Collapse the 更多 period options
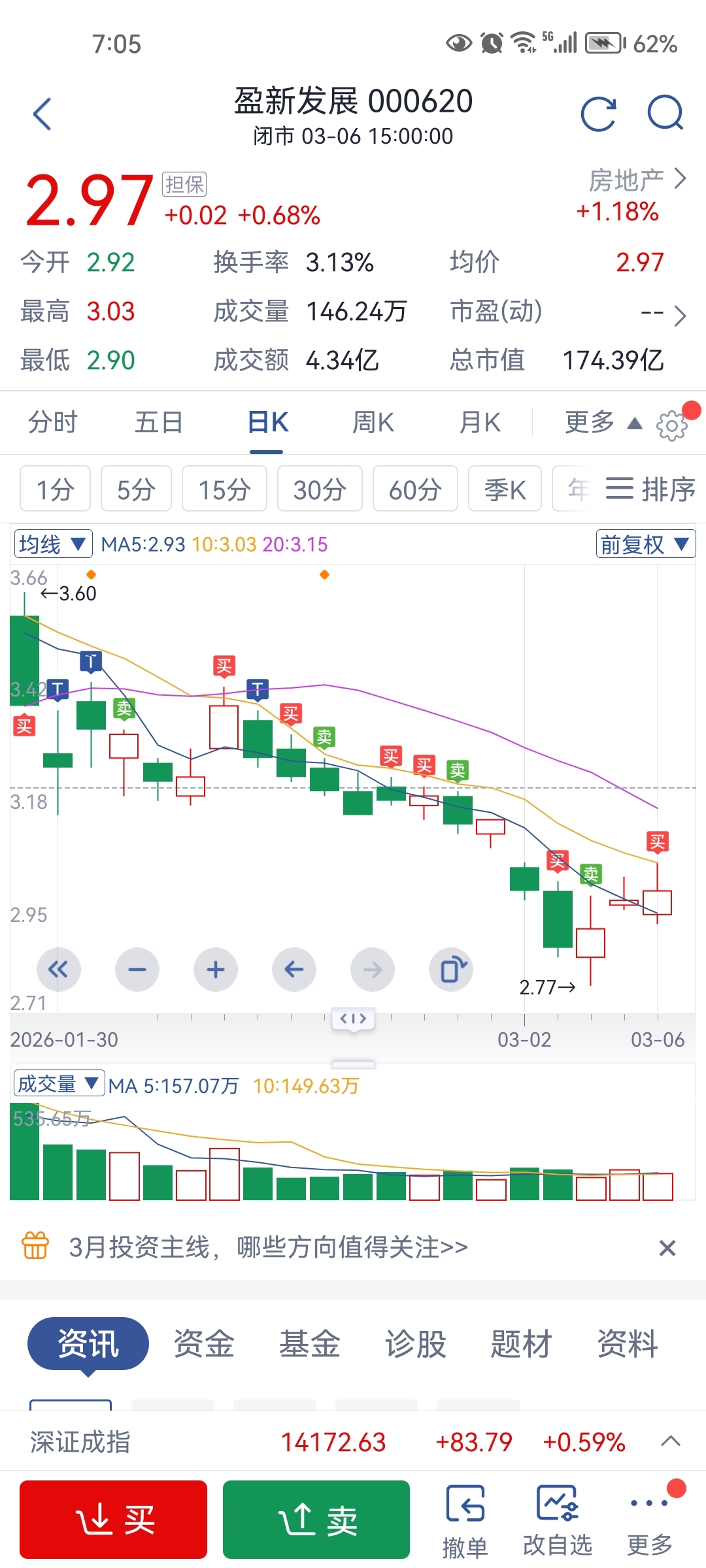The height and width of the screenshot is (1568, 706). 601,423
